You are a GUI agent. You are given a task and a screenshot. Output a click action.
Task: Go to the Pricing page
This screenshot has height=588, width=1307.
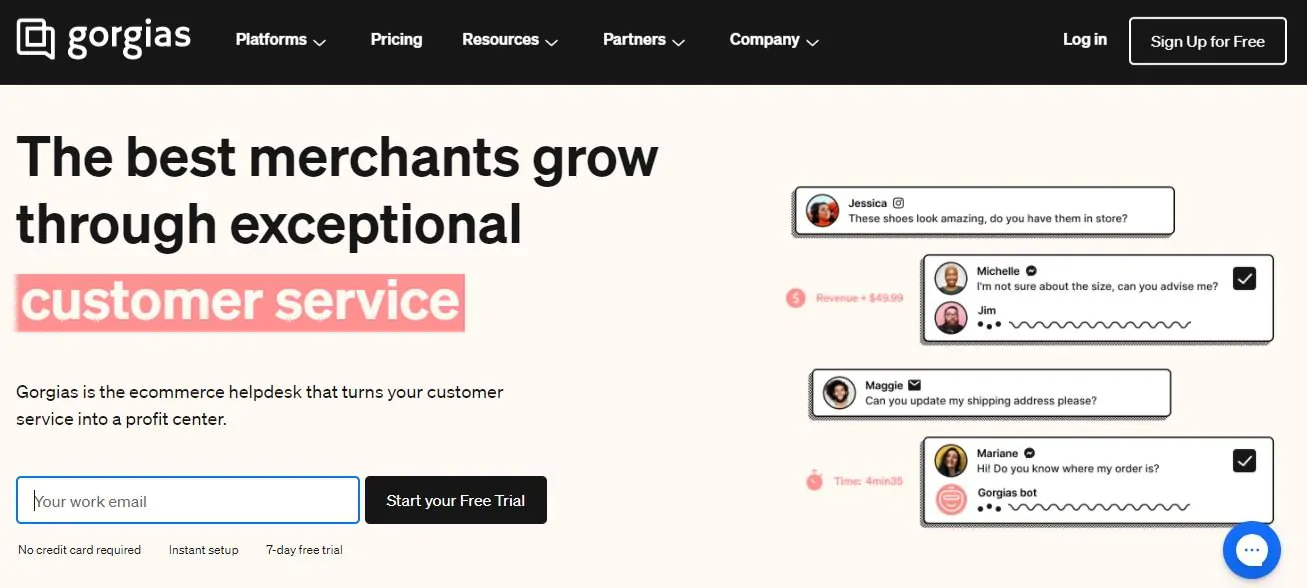(x=396, y=40)
